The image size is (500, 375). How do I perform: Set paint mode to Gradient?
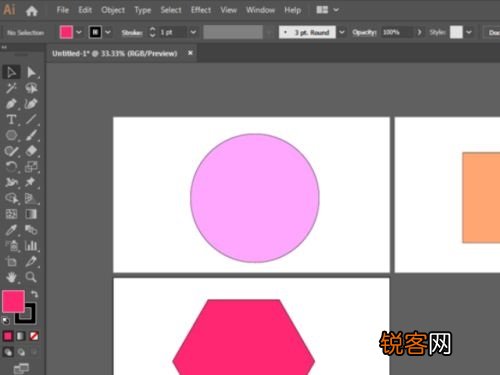coord(21,336)
